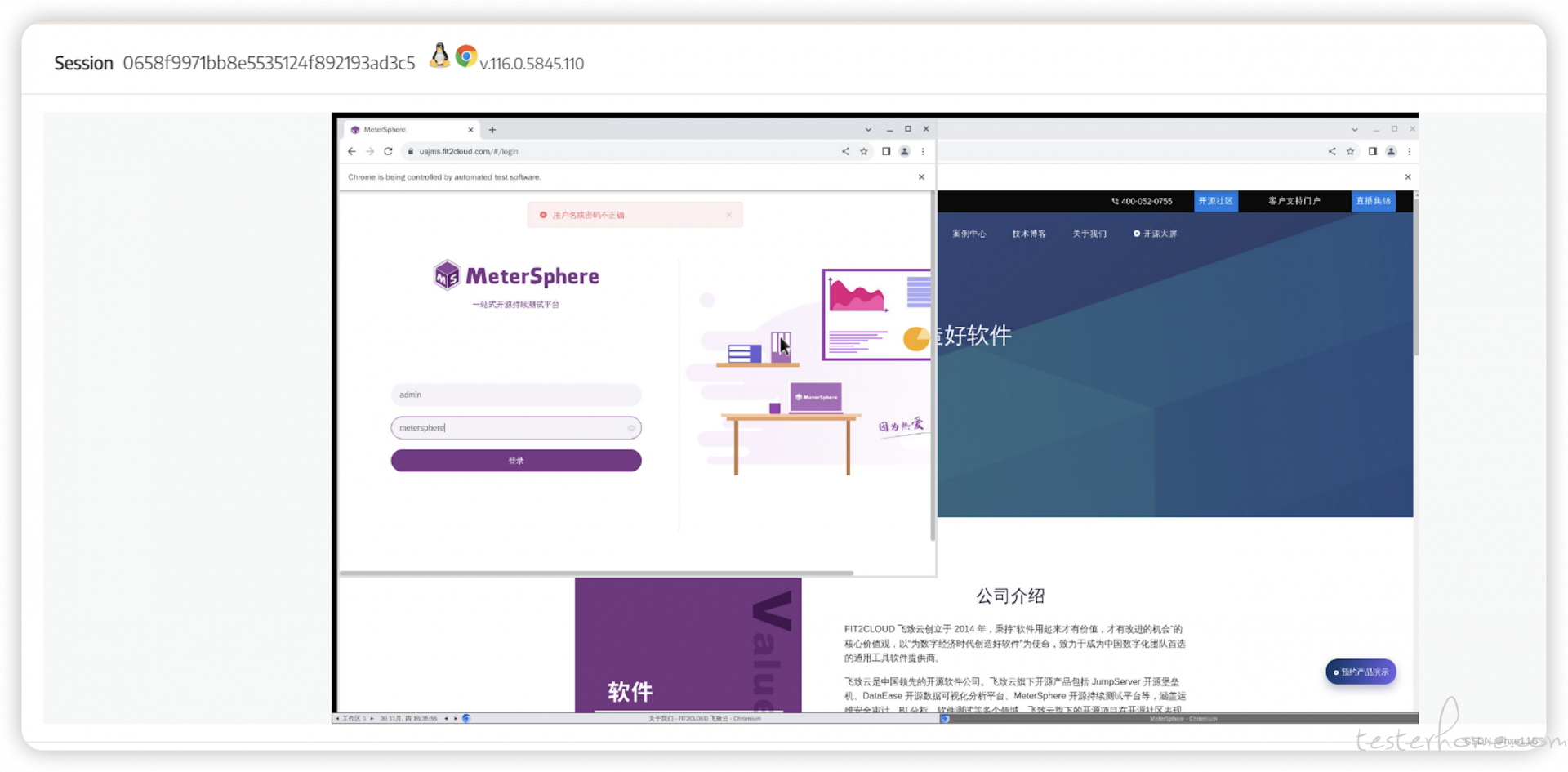
Task: Open Chrome menu in FIT2CLOUD background window
Action: point(1410,151)
